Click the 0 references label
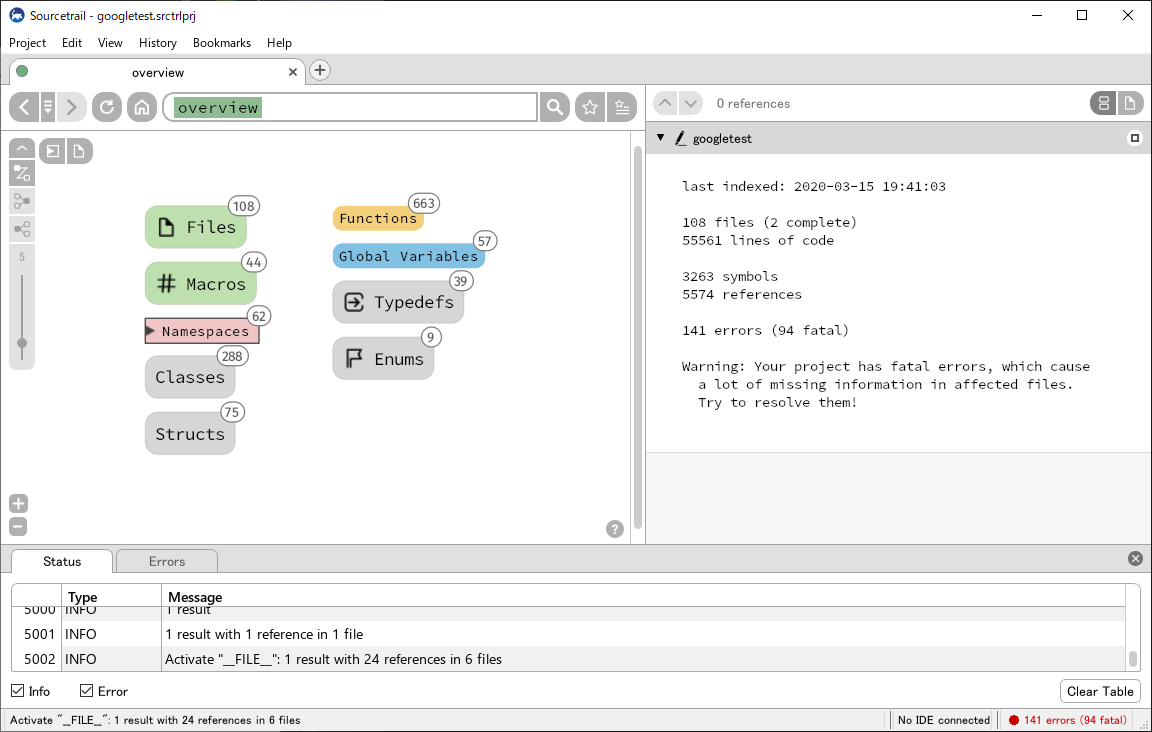This screenshot has height=732, width=1152. coord(753,104)
